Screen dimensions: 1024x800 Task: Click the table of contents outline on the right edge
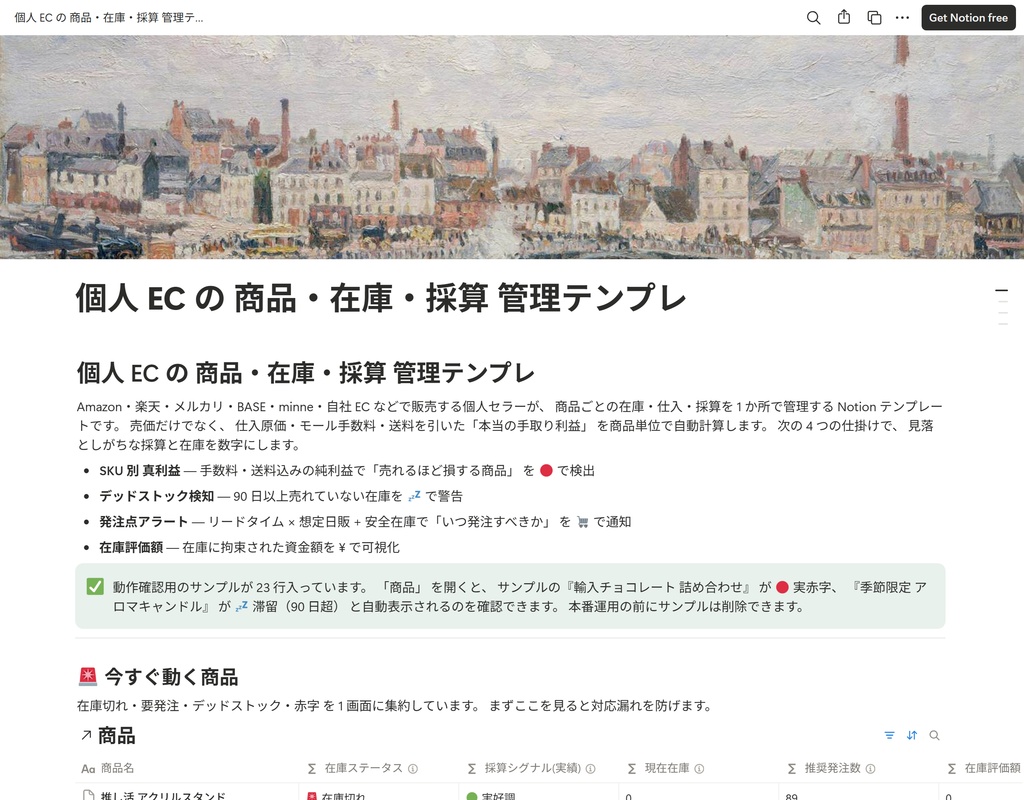[1002, 307]
